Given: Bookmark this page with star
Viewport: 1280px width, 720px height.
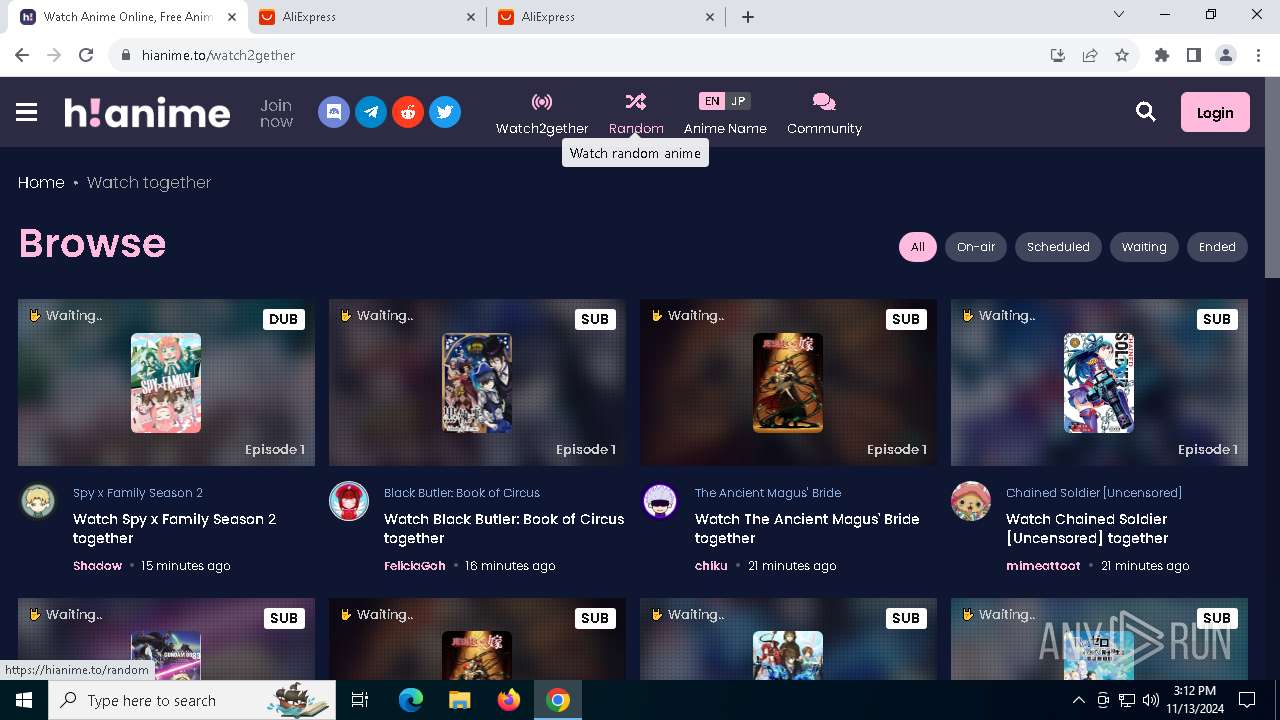Looking at the screenshot, I should coord(1122,55).
